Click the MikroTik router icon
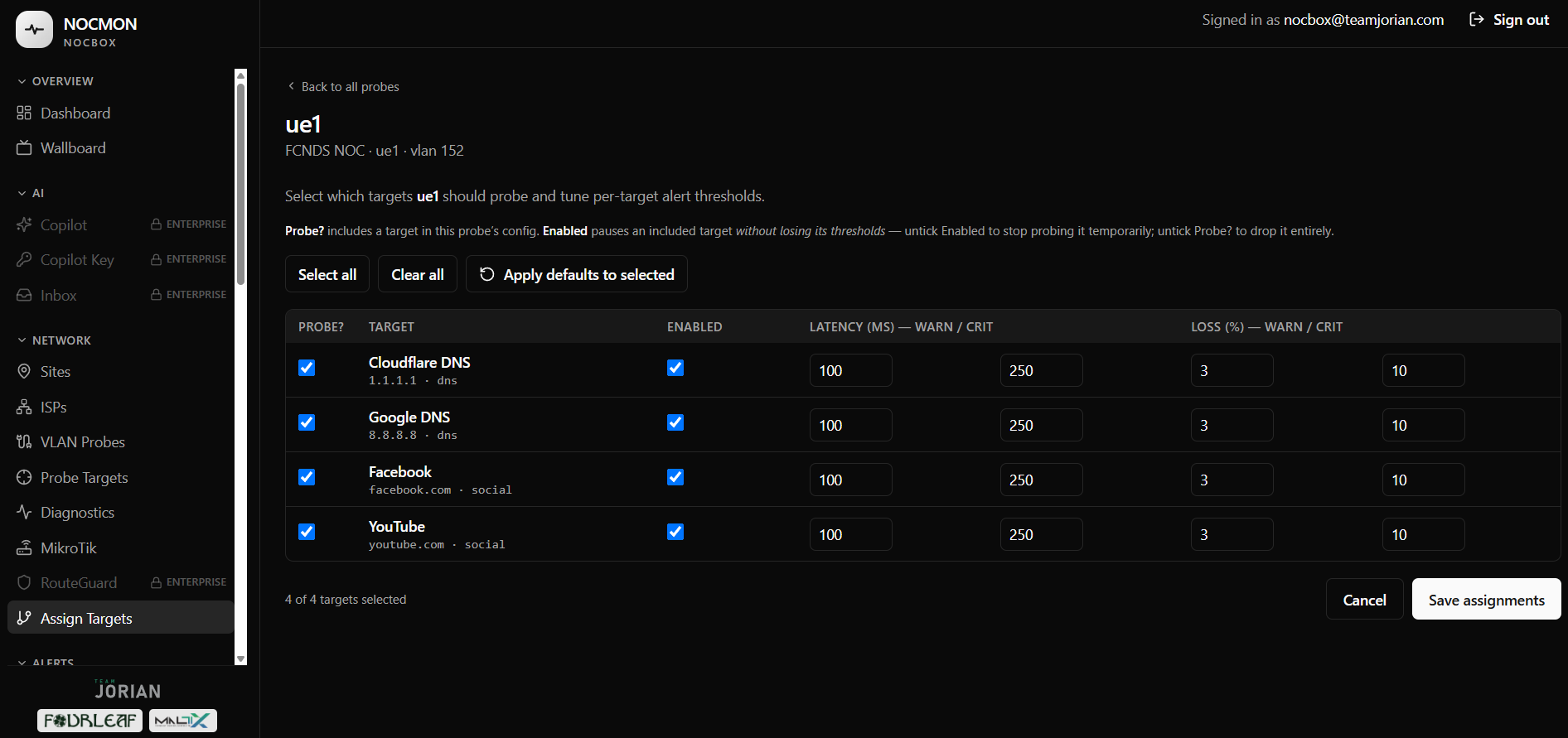This screenshot has width=1568, height=738. coord(24,547)
